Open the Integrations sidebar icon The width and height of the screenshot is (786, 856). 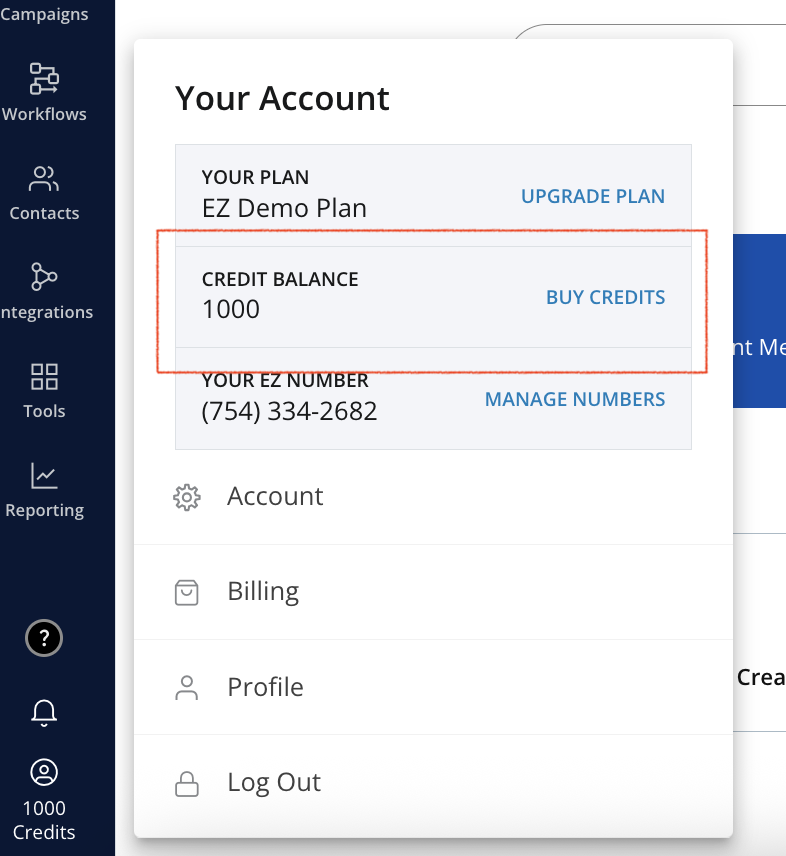44,276
